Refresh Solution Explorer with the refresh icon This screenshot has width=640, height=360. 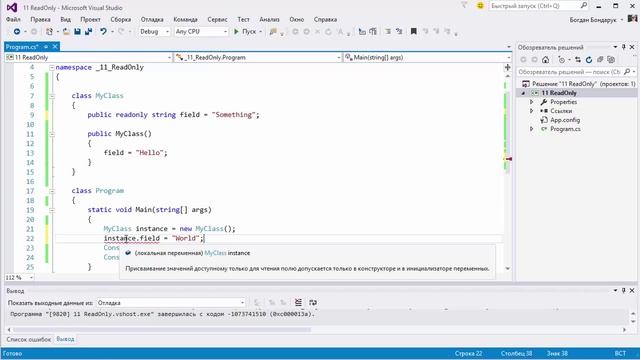click(589, 60)
